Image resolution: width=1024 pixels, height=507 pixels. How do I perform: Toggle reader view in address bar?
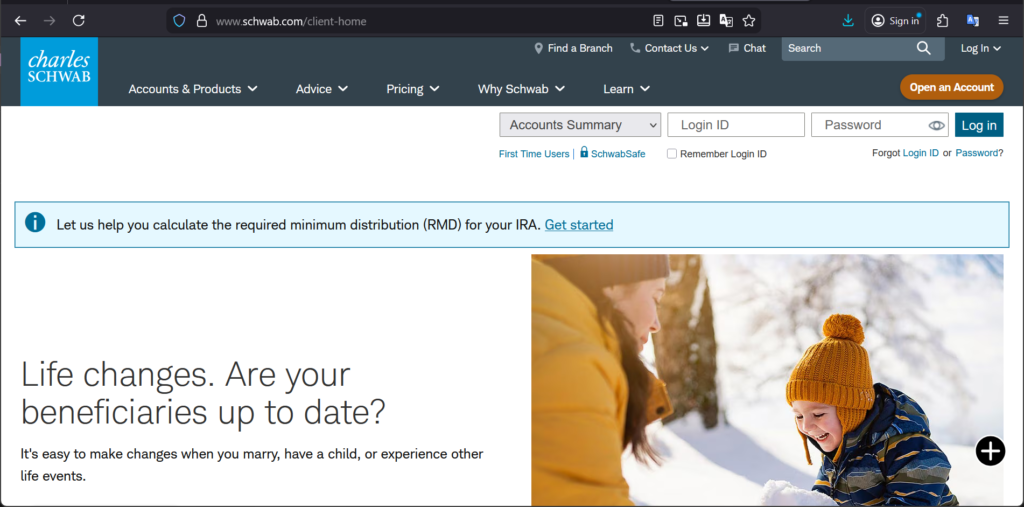(658, 20)
